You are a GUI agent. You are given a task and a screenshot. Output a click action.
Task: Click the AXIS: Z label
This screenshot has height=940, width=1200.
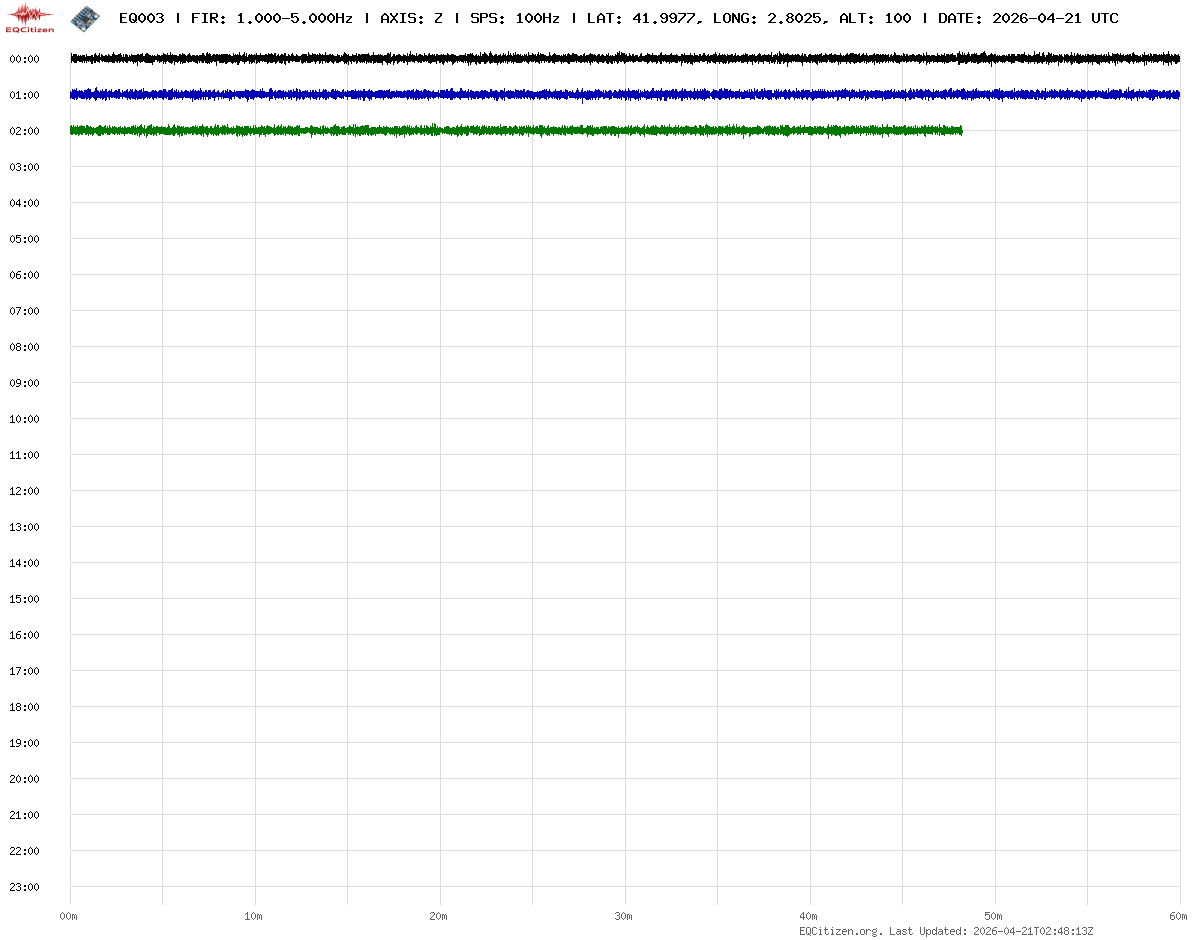pos(411,18)
